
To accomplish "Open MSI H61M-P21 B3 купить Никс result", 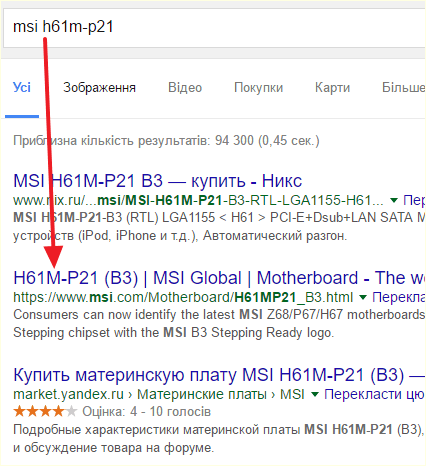I will click(x=157, y=181).
